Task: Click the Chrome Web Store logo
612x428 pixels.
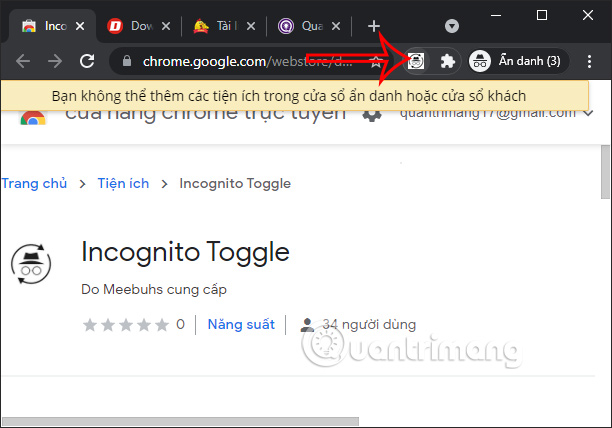Action: point(33,118)
